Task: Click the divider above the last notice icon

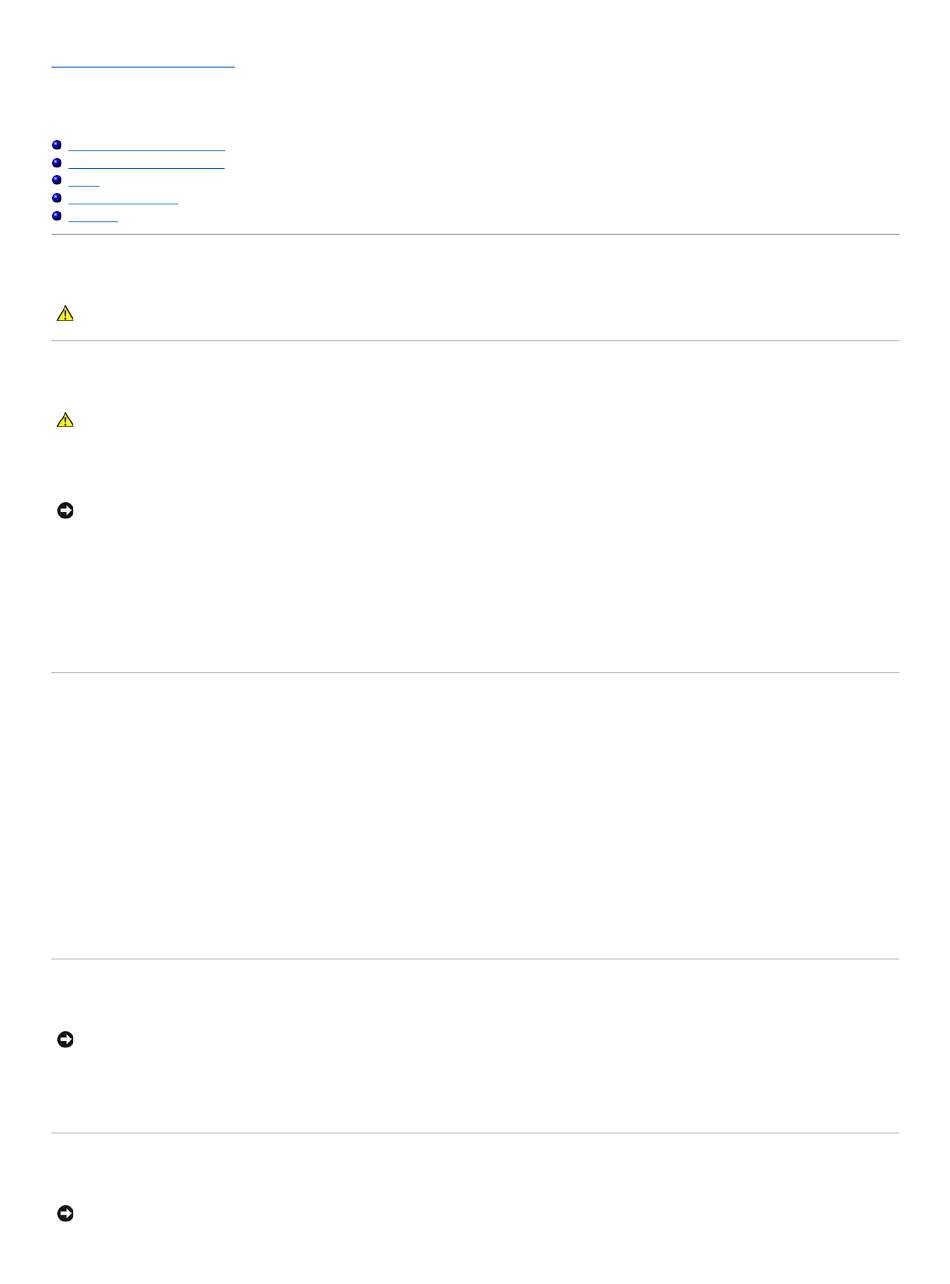Action: 475,1133
